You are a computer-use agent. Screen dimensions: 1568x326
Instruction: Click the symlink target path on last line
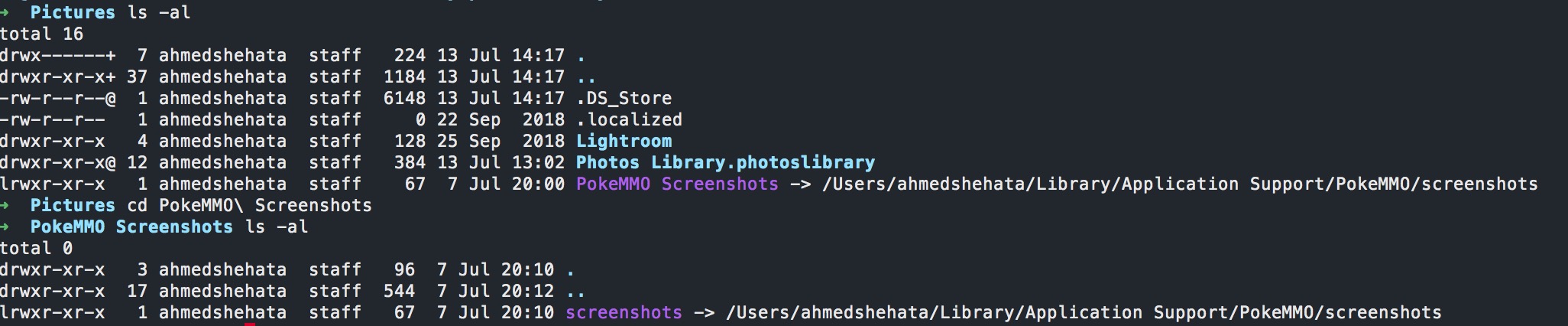[1084, 312]
